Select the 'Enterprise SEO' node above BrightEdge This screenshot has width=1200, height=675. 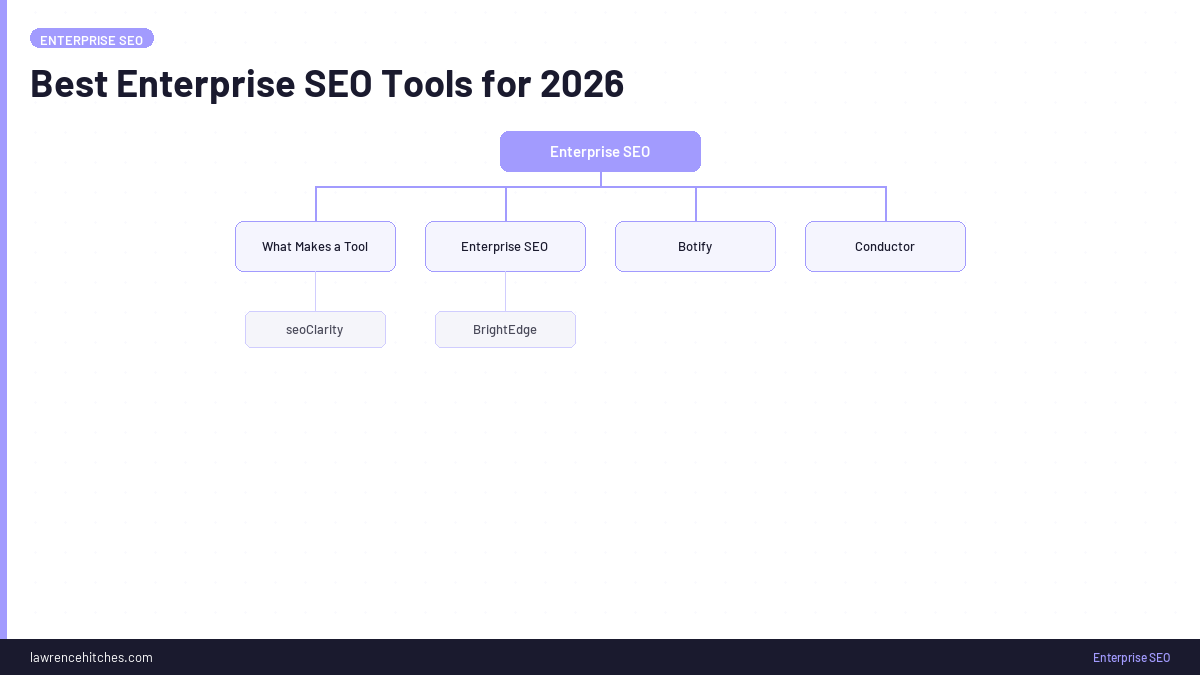(505, 247)
